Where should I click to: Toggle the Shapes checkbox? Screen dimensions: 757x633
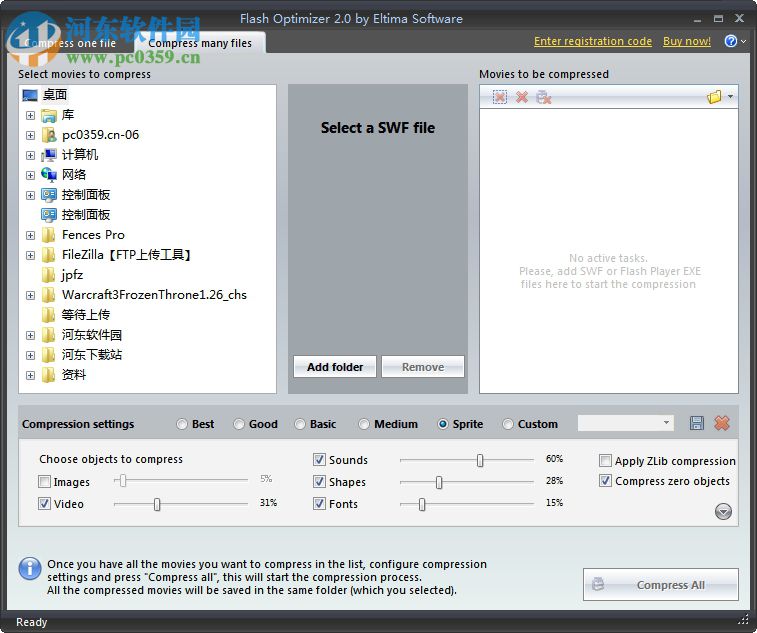click(319, 481)
